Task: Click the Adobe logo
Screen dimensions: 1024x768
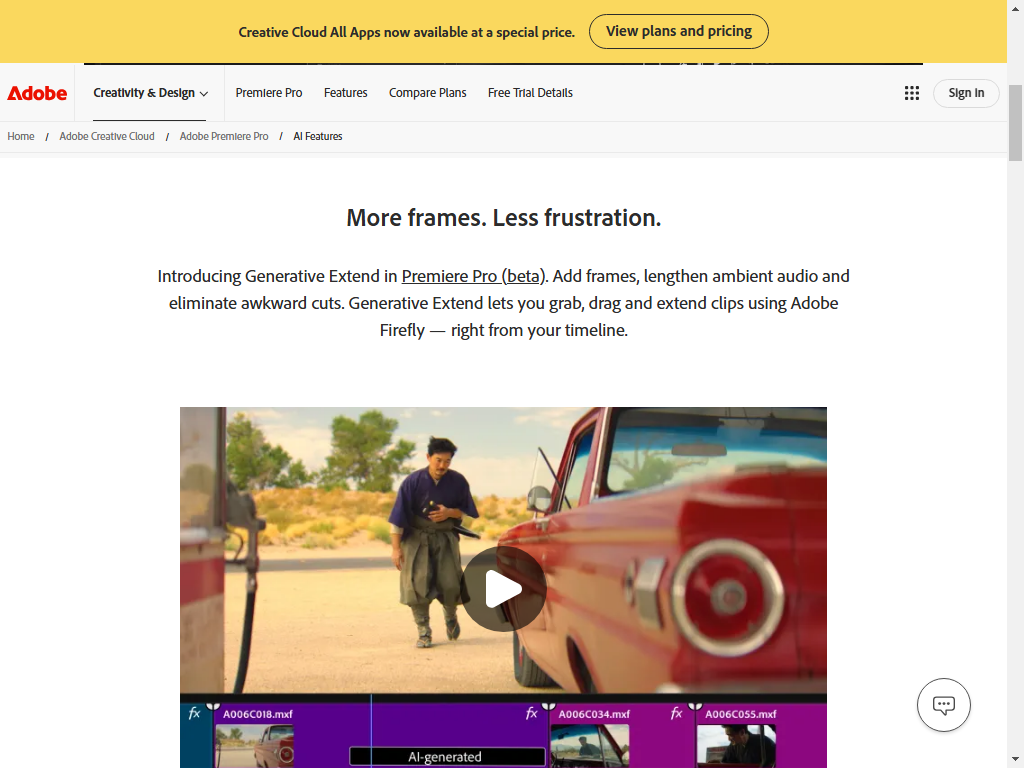Action: (37, 93)
